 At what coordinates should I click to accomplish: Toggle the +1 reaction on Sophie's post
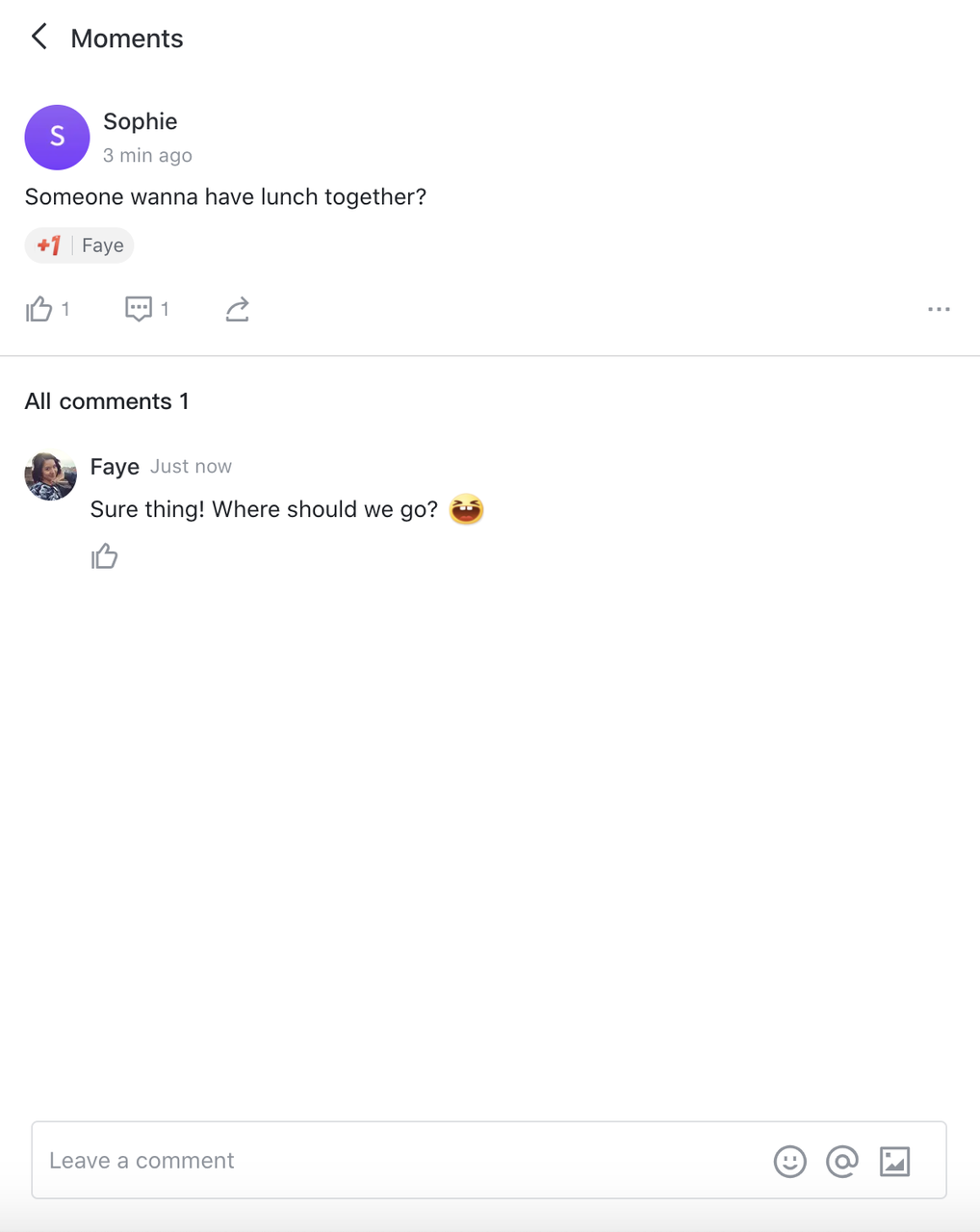(49, 245)
